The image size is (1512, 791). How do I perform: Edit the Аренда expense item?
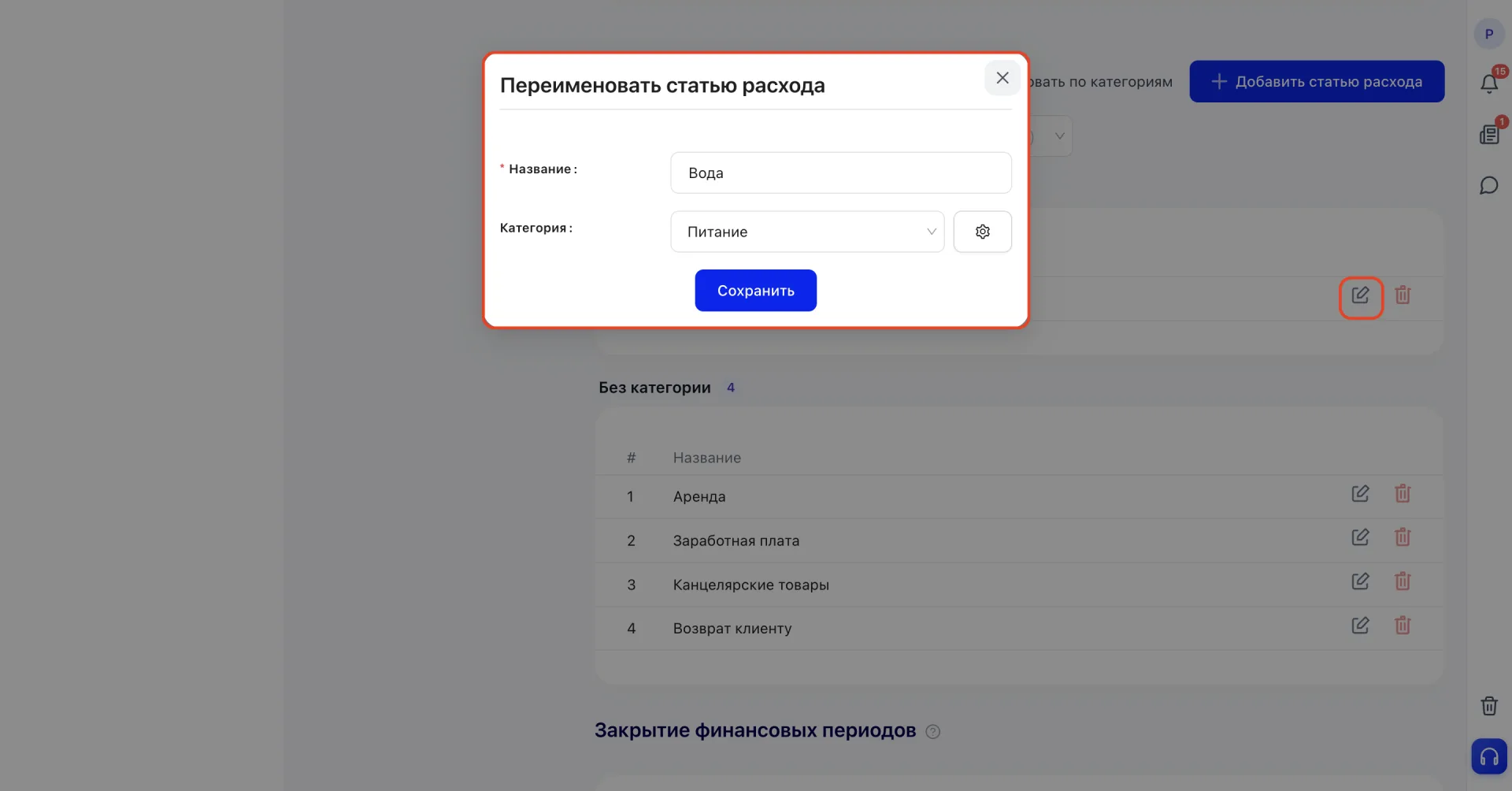[x=1360, y=494]
